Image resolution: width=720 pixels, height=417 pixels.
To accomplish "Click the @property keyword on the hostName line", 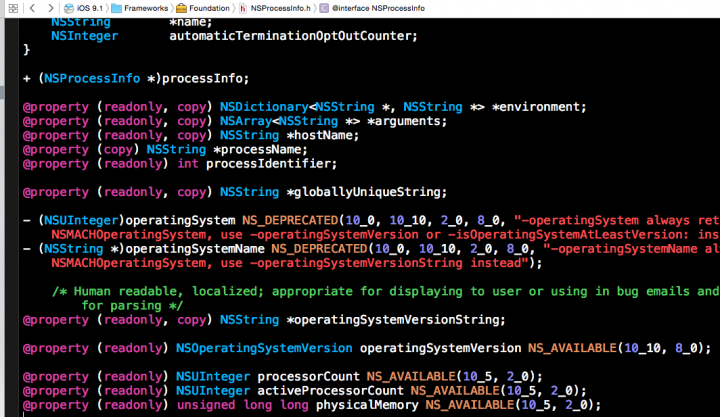I will [x=56, y=136].
